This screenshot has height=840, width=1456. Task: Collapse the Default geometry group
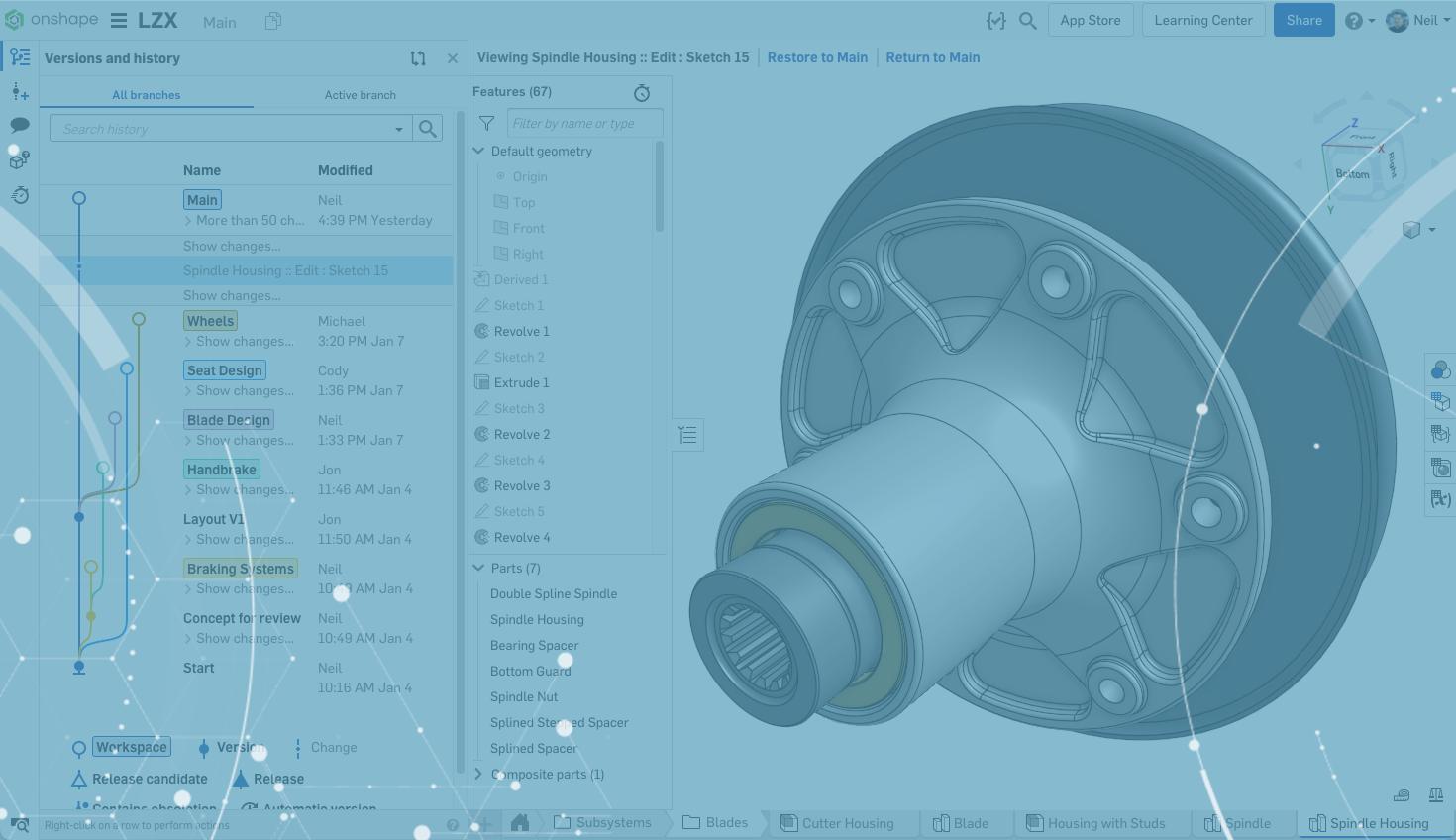[479, 152]
